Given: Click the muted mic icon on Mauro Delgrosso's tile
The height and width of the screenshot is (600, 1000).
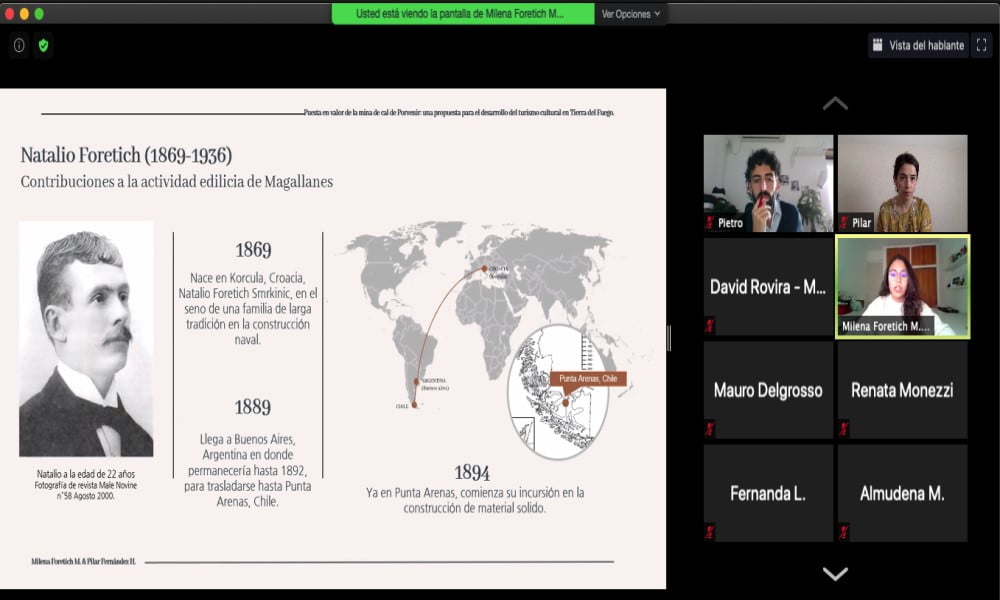Looking at the screenshot, I should coord(710,428).
